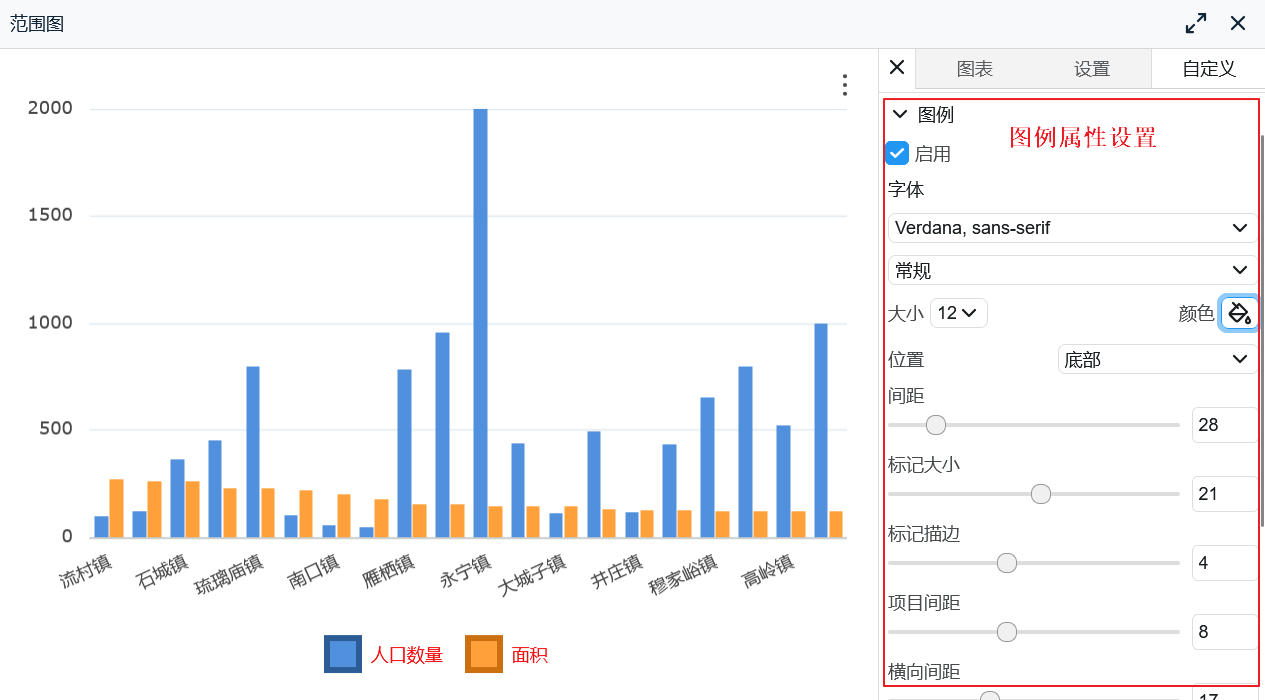
Task: Click the 间距 value field showing 28
Action: [1224, 425]
